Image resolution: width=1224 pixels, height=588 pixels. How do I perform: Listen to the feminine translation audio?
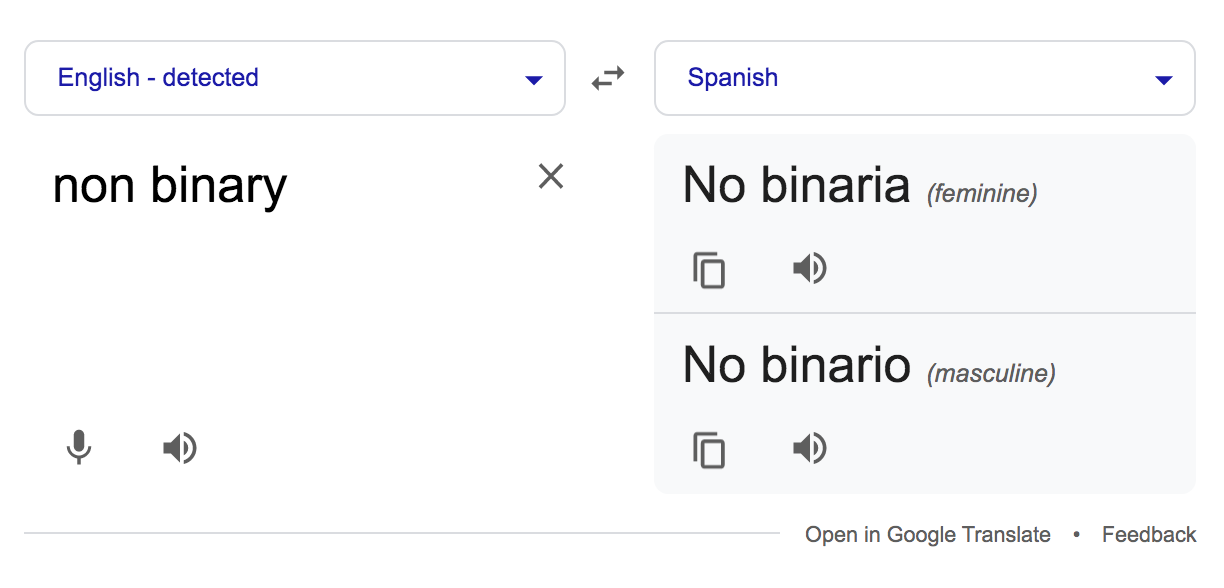[809, 269]
